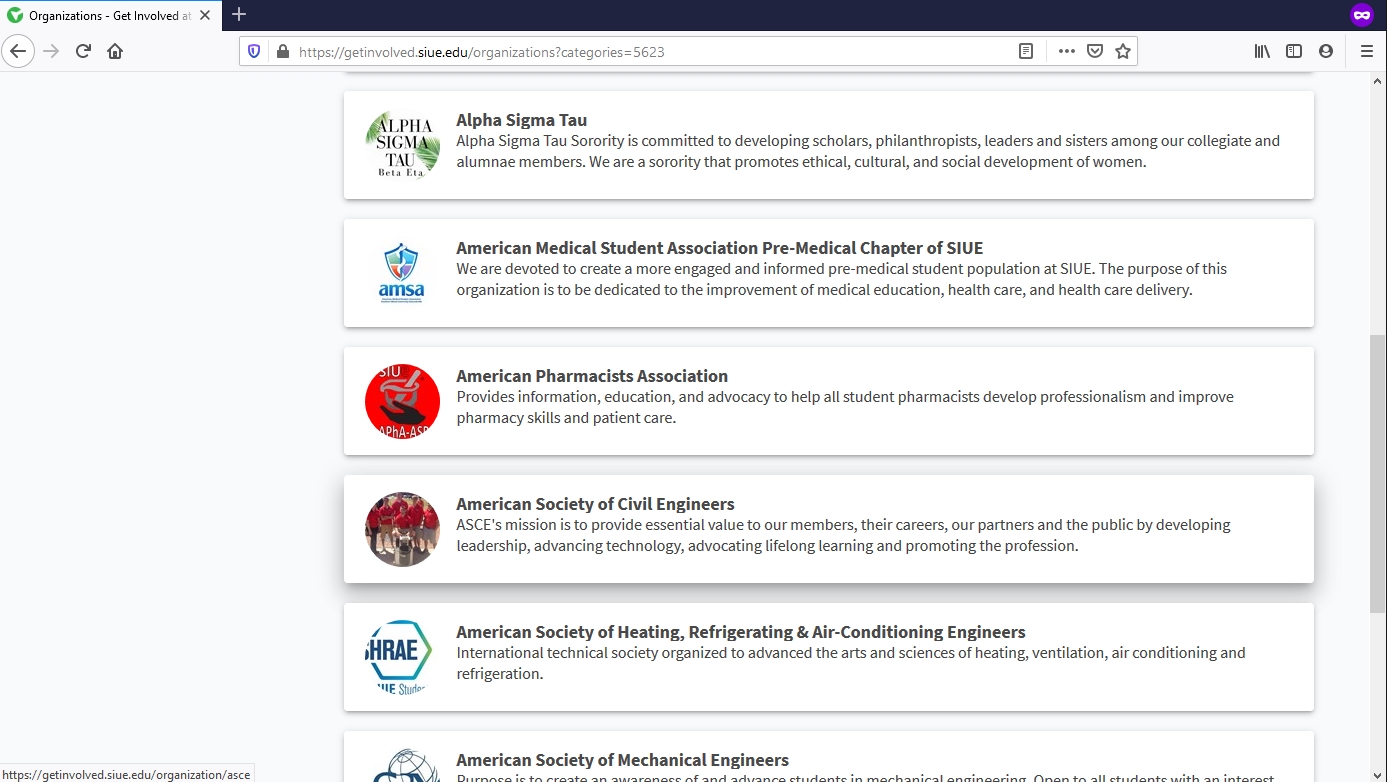Open the Firefox account profile icon
Screen dimensions: 1387x782
[x=1326, y=51]
